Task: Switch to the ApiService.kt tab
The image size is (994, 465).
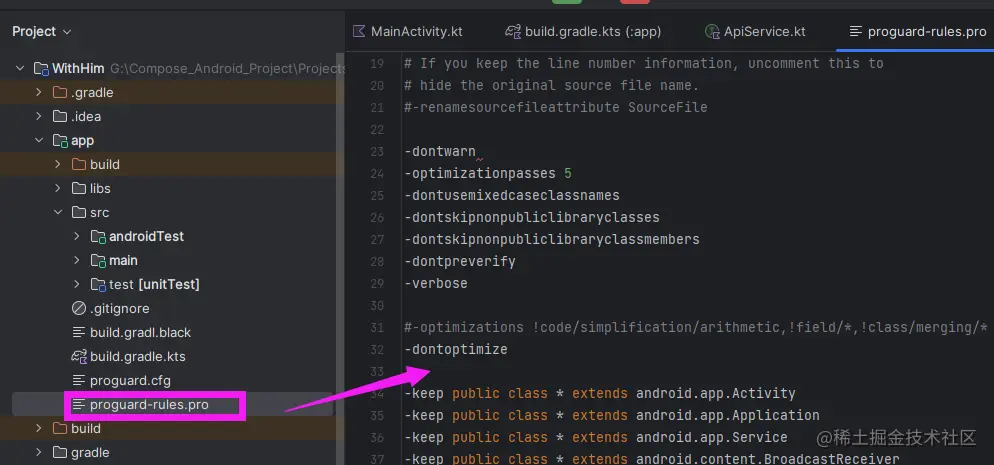Action: 766,31
